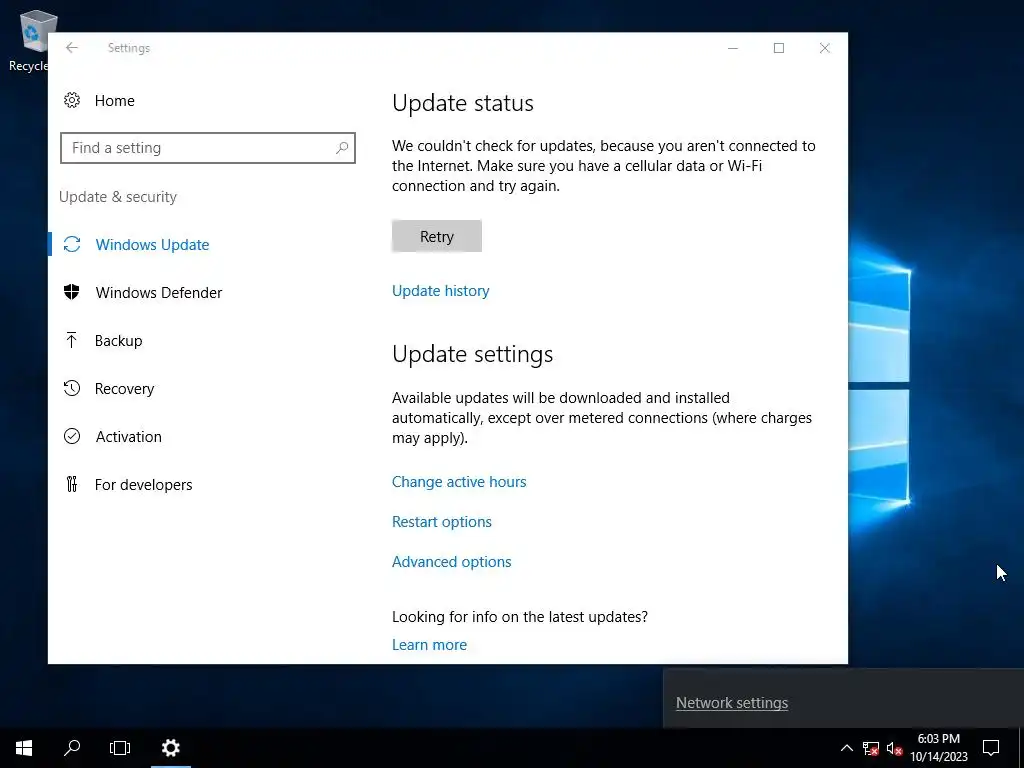Click the muted volume tray icon

point(894,748)
